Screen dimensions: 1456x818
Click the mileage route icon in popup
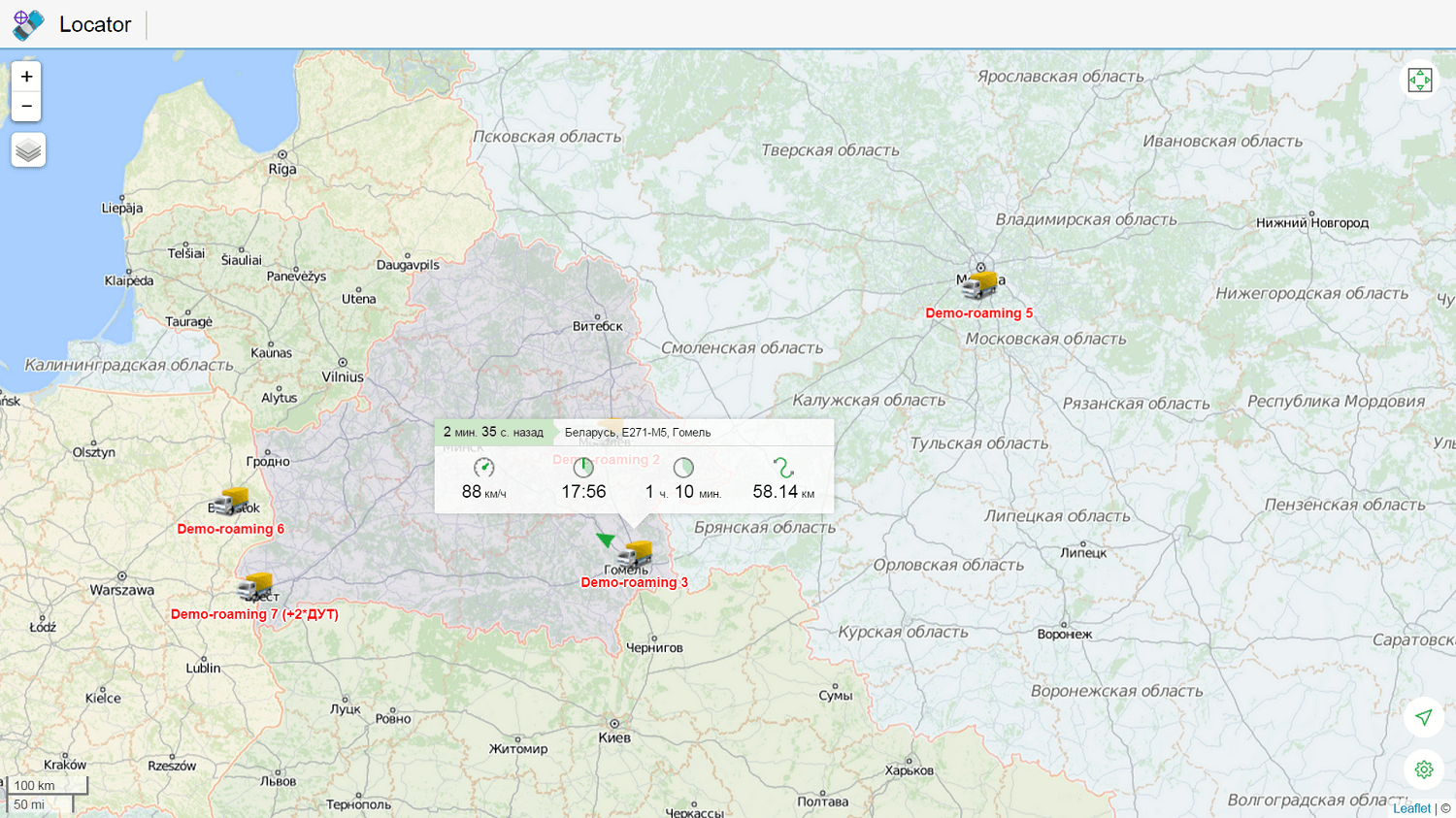[783, 468]
